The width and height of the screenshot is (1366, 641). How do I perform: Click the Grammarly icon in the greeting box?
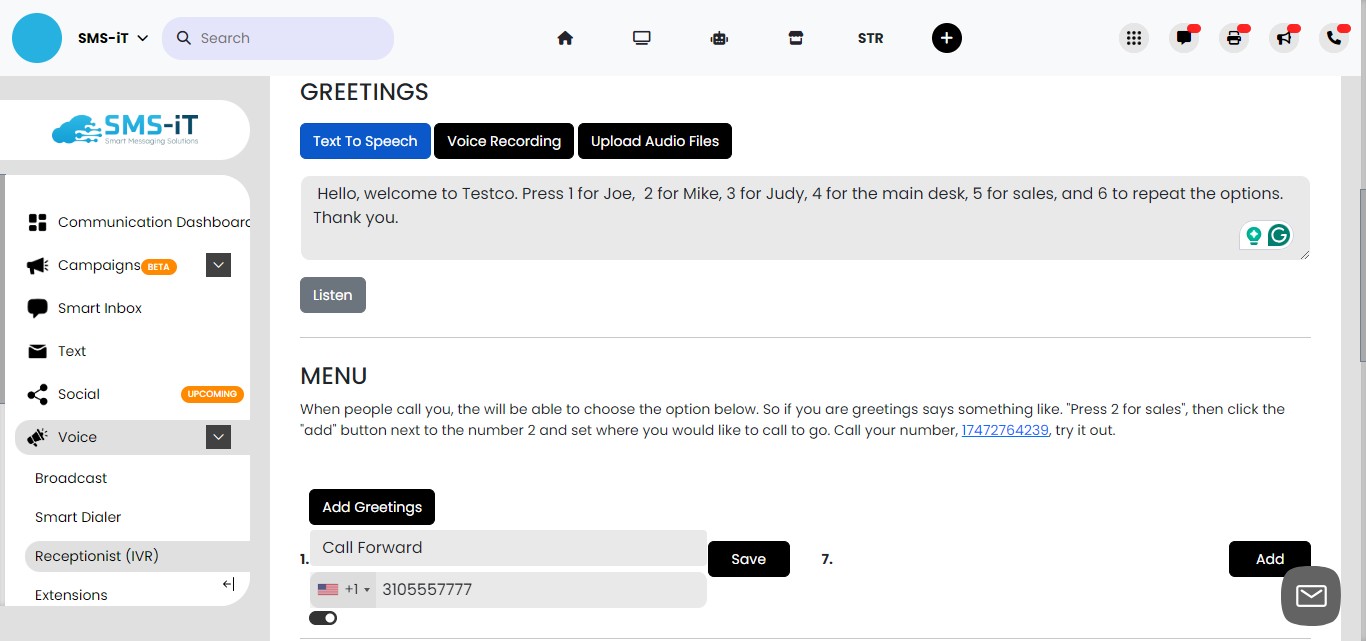[1280, 235]
